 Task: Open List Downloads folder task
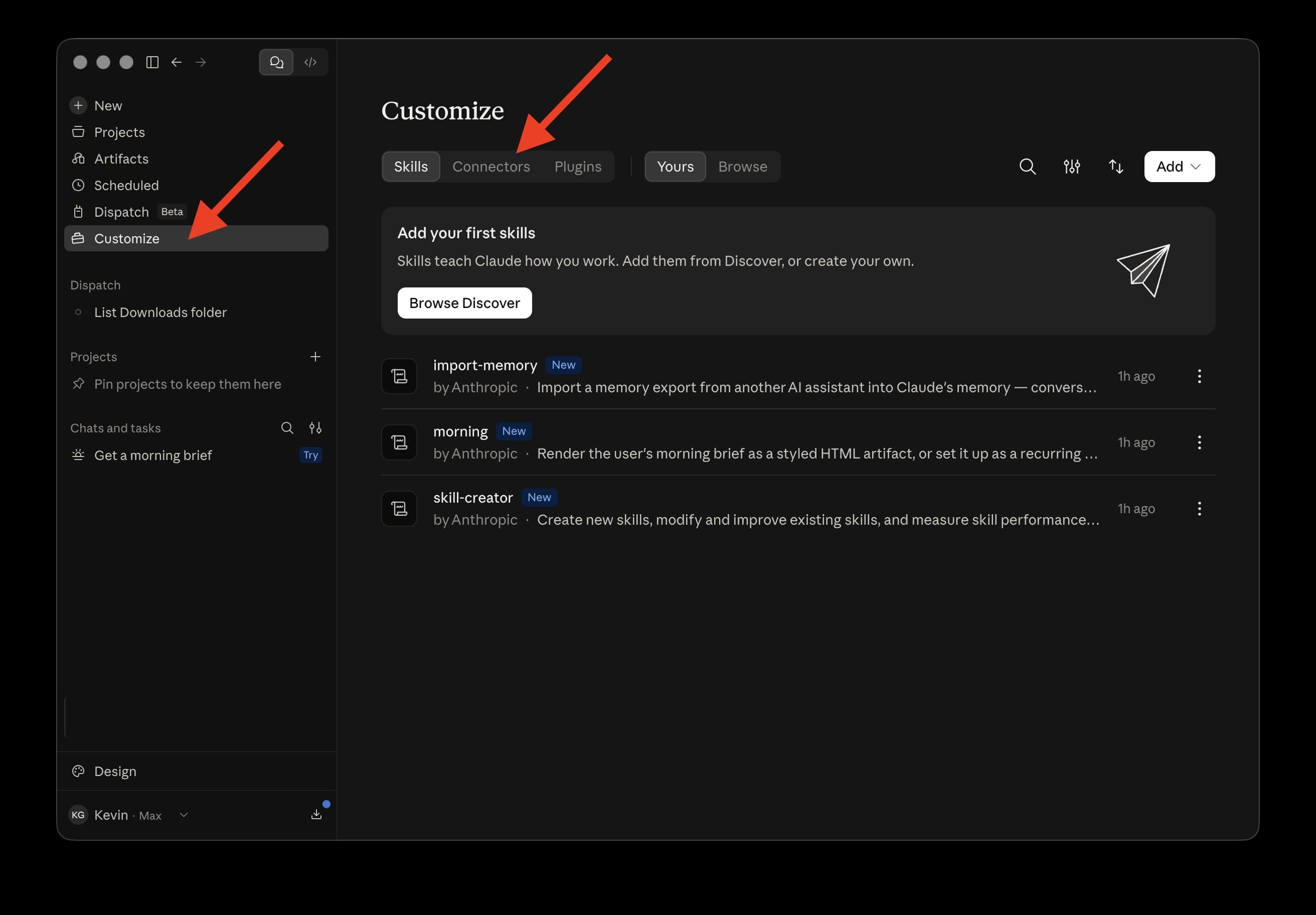196,313
